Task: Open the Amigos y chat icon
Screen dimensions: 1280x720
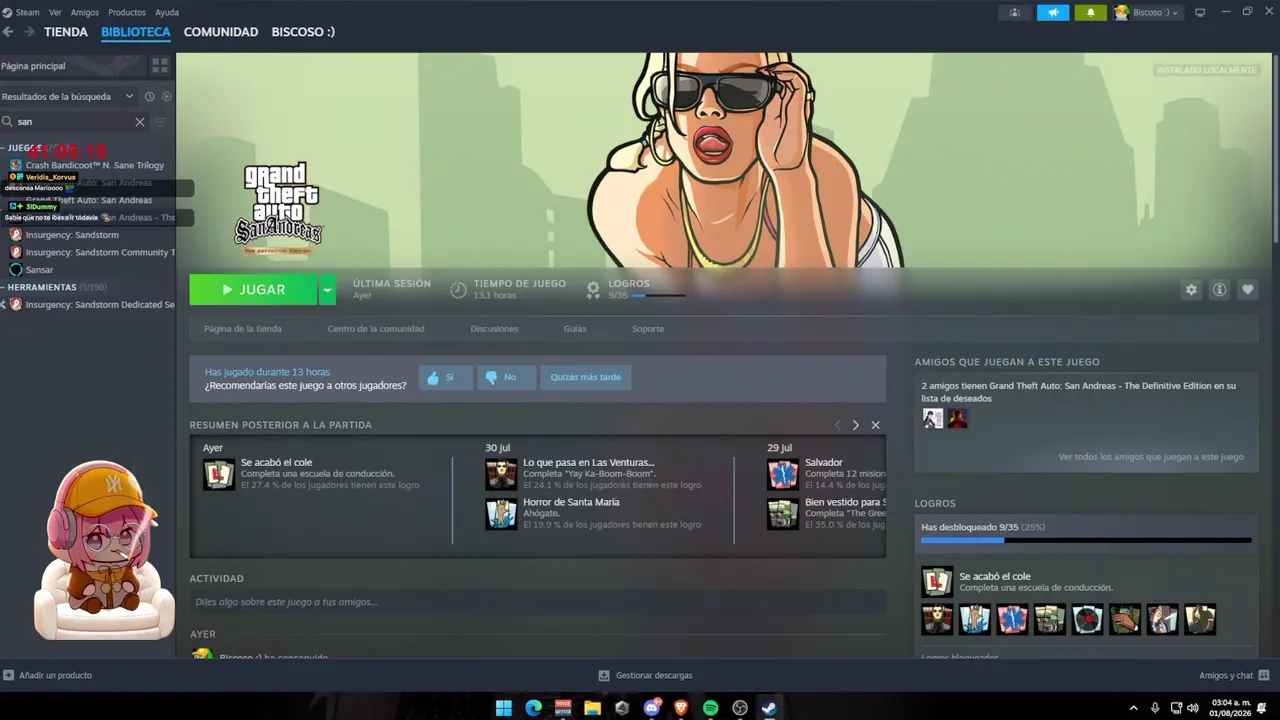Action: tap(1264, 675)
